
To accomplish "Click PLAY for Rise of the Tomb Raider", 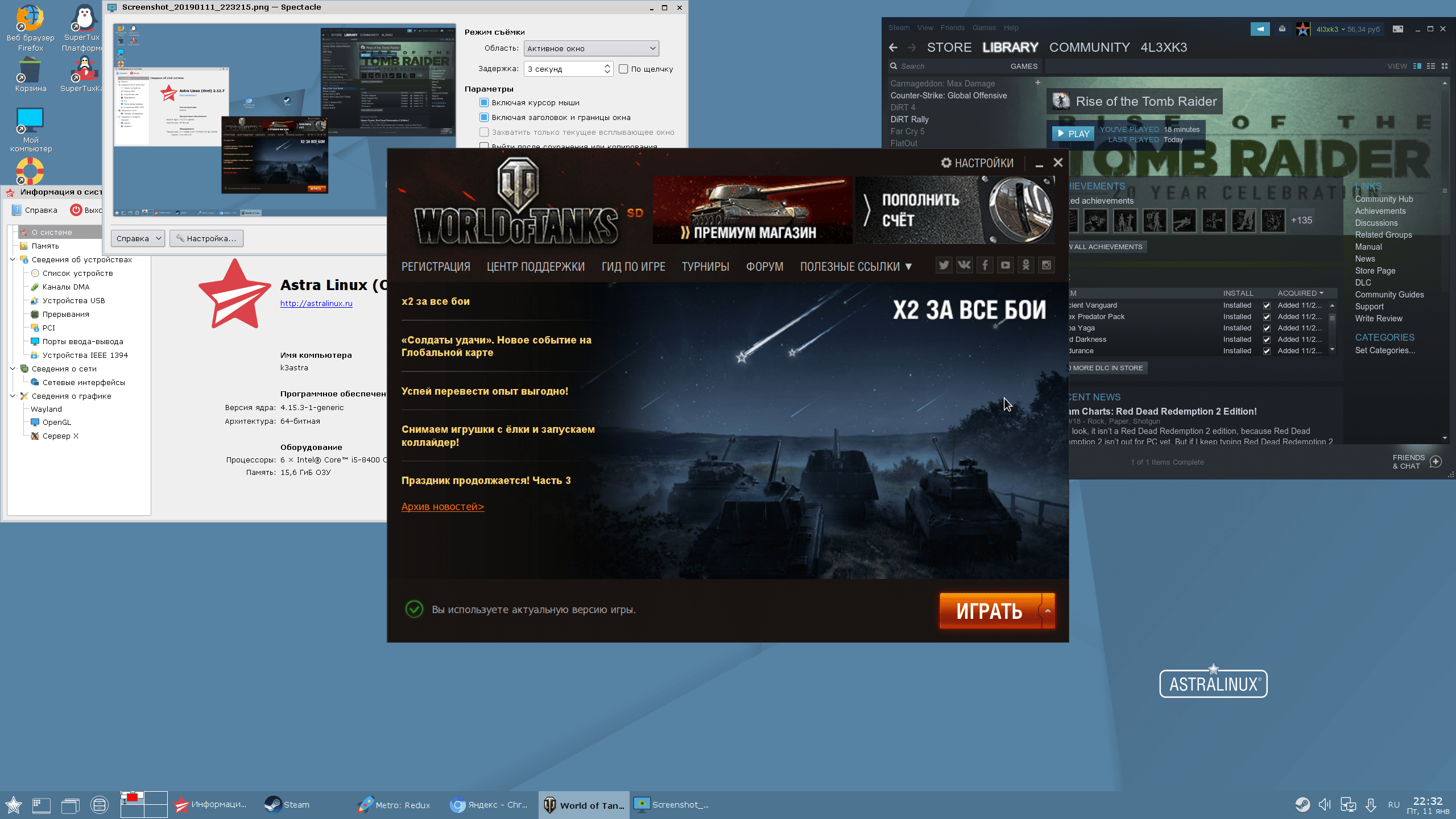I will [1073, 134].
